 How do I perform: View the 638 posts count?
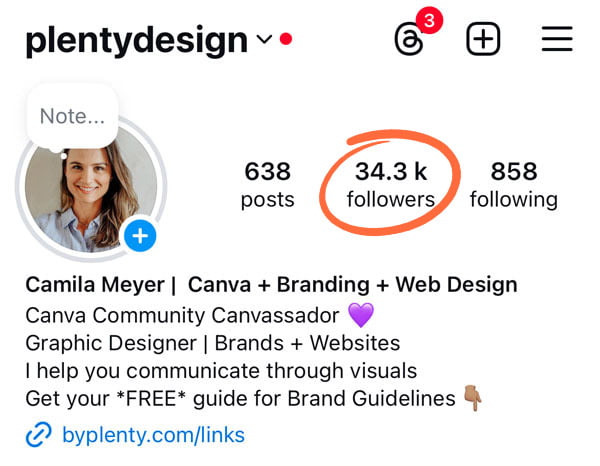click(267, 184)
